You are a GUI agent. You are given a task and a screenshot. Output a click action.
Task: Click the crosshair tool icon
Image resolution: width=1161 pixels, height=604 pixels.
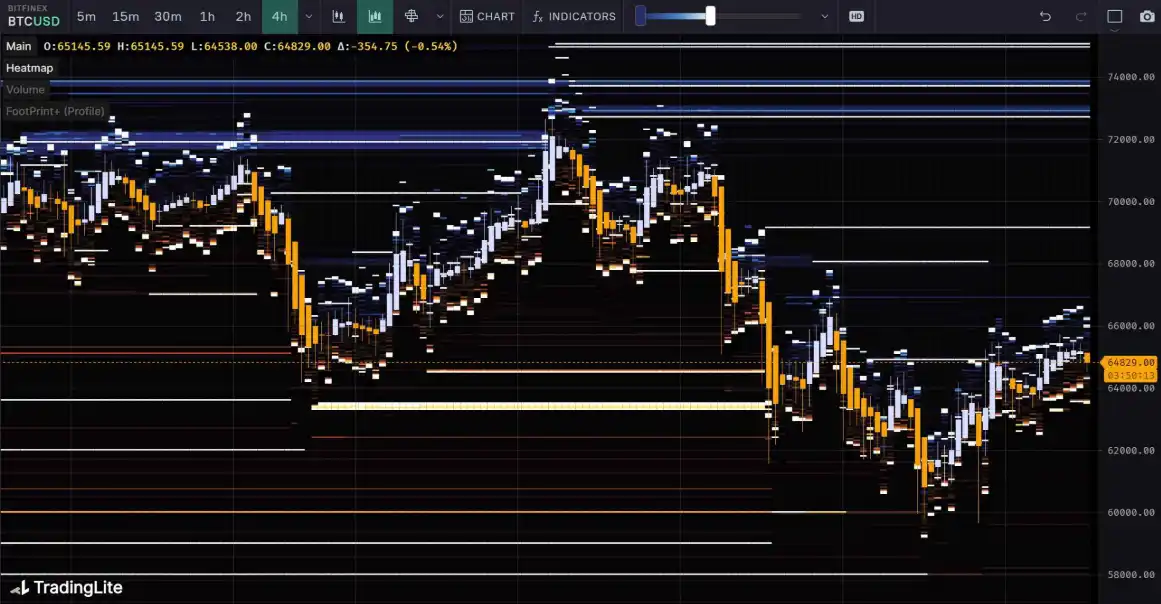pyautogui.click(x=411, y=16)
